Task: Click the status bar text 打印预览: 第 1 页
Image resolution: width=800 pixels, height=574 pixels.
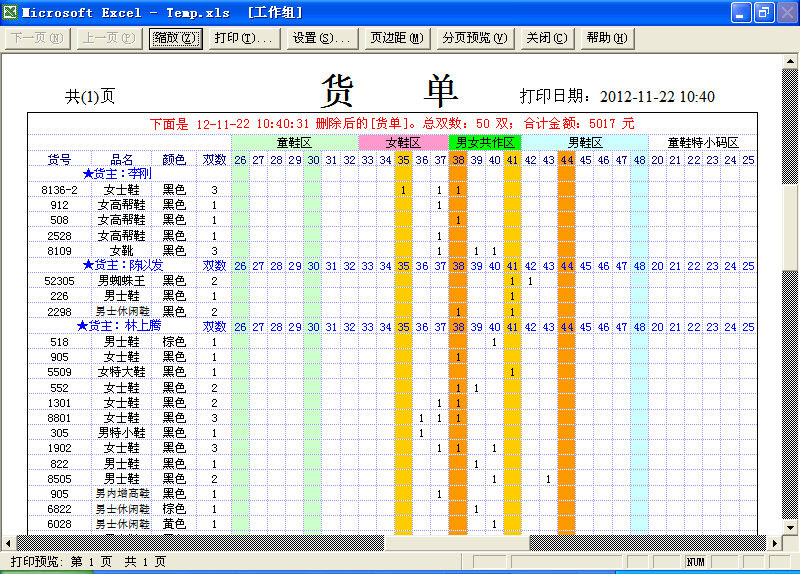Action: [x=61, y=562]
